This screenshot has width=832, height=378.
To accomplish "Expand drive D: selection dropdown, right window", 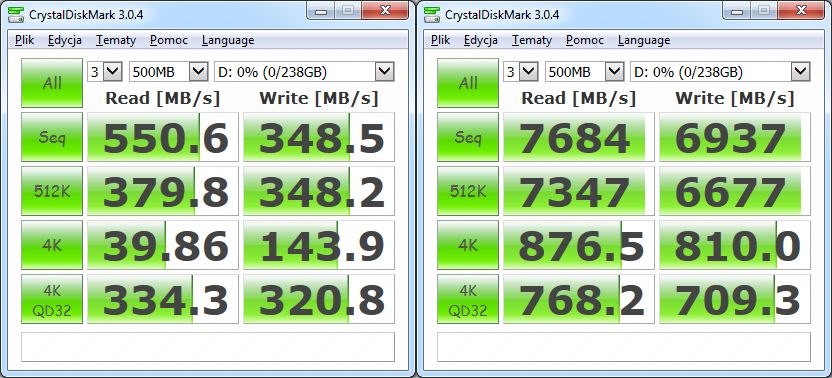I will (x=800, y=71).
